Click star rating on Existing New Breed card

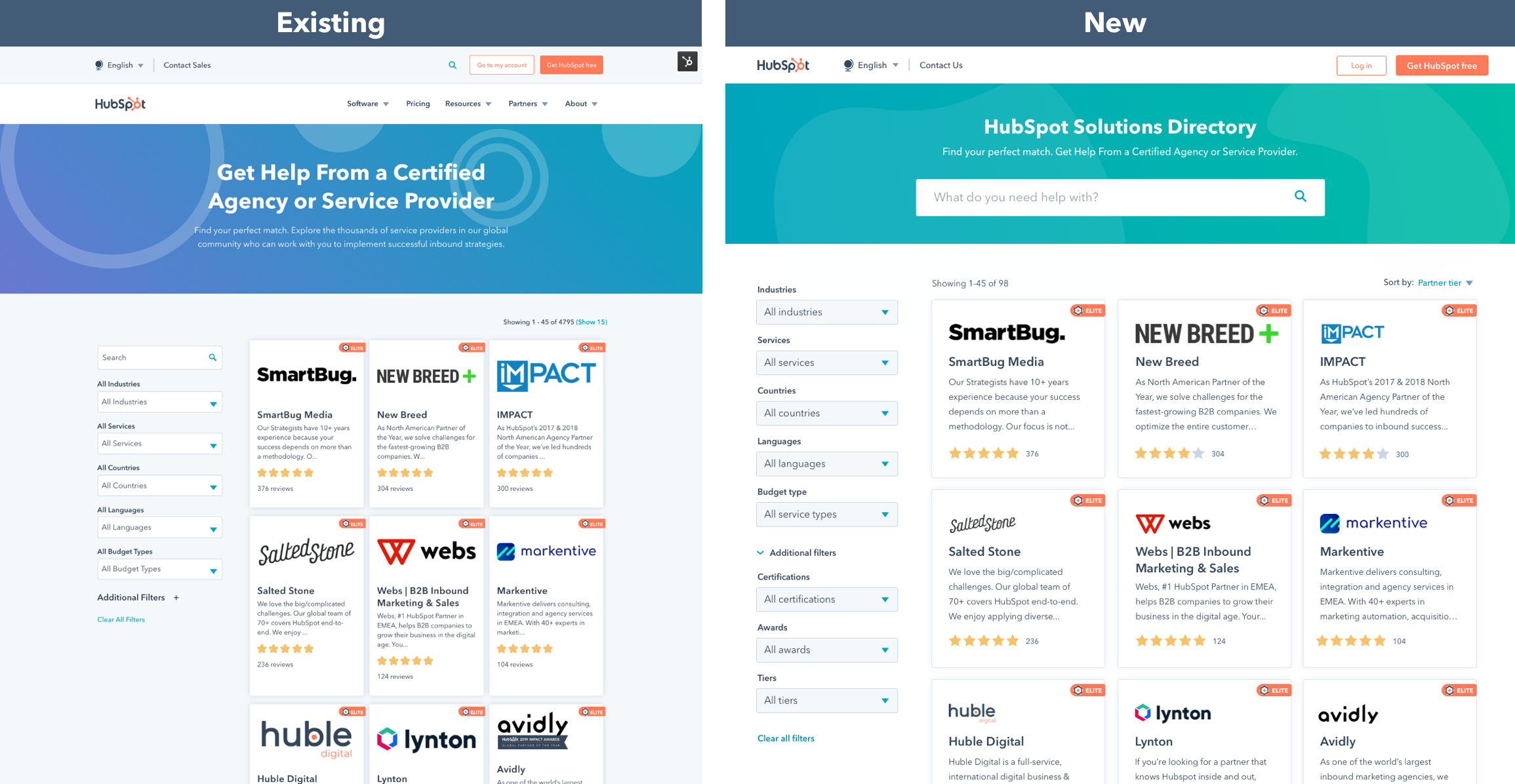click(405, 473)
